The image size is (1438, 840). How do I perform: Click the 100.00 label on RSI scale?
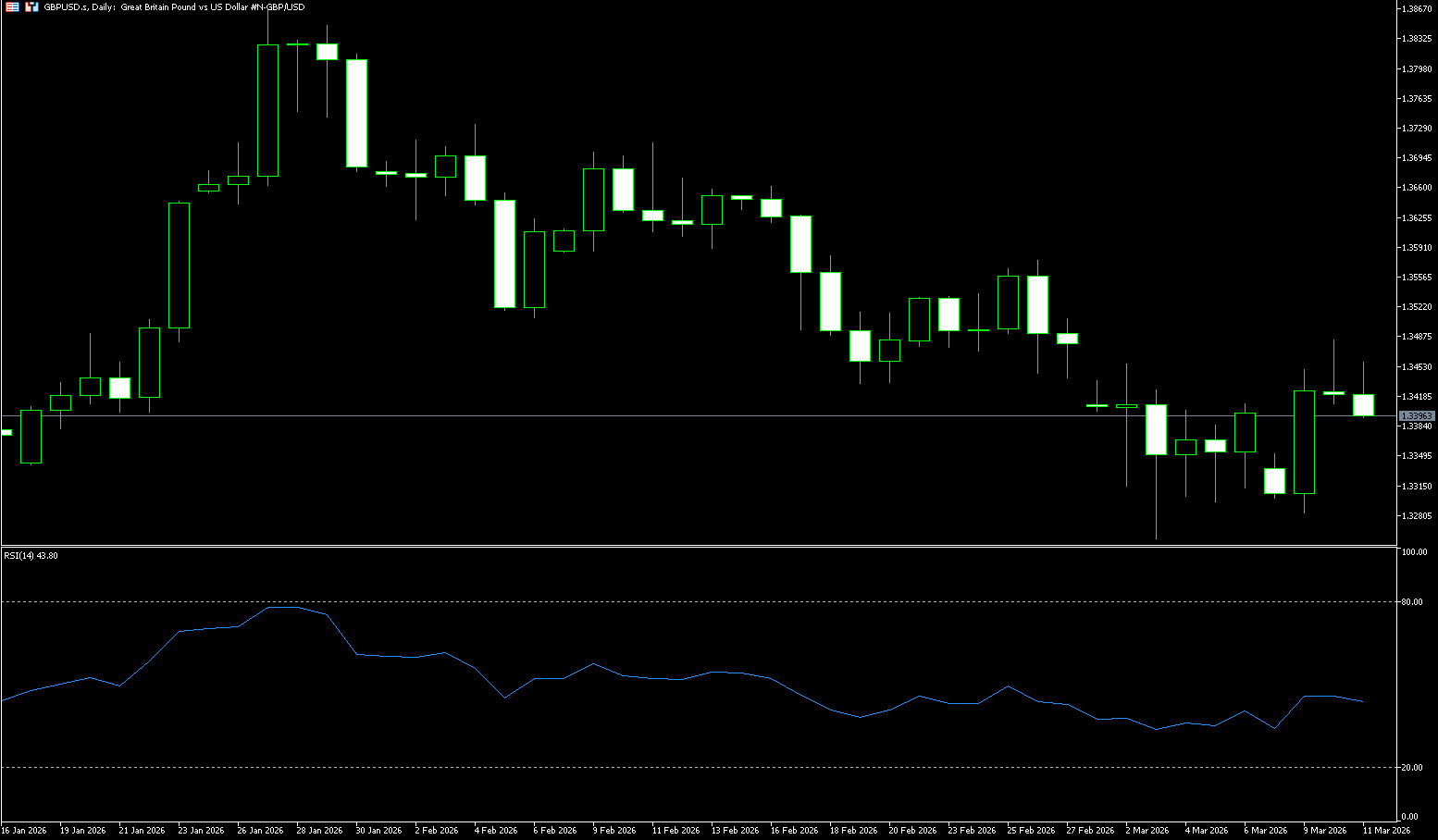coord(1414,552)
